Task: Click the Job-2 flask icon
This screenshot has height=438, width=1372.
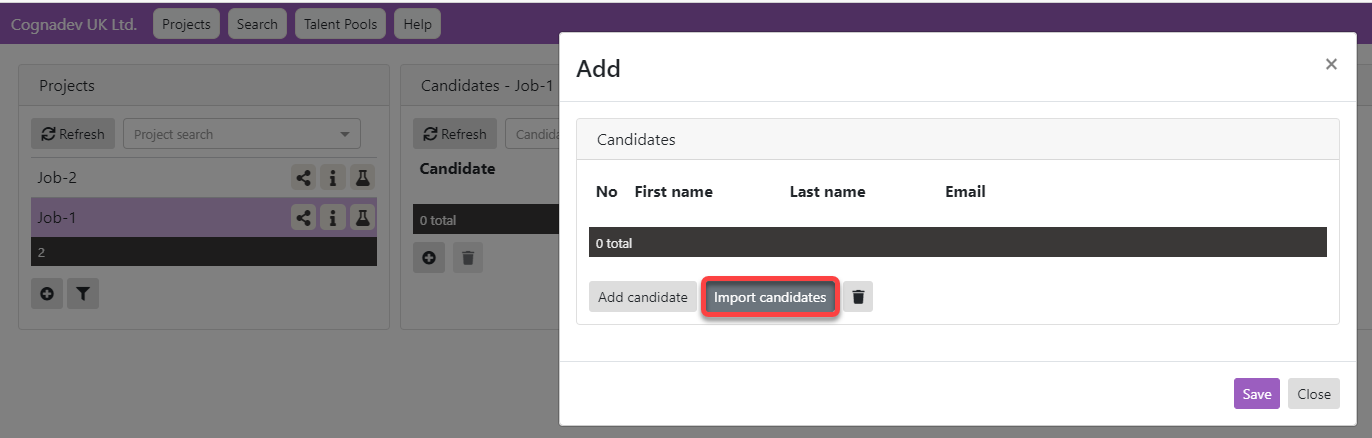Action: tap(362, 178)
